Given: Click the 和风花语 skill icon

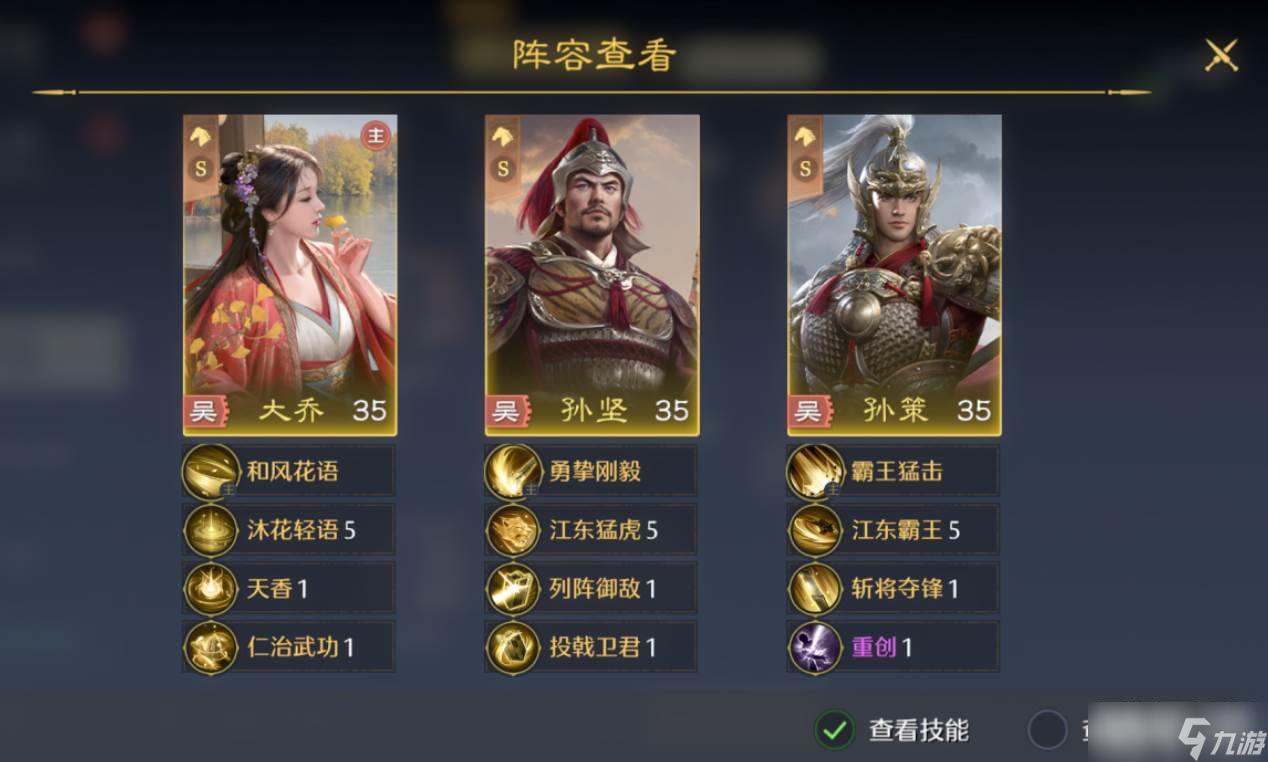Looking at the screenshot, I should pyautogui.click(x=211, y=471).
